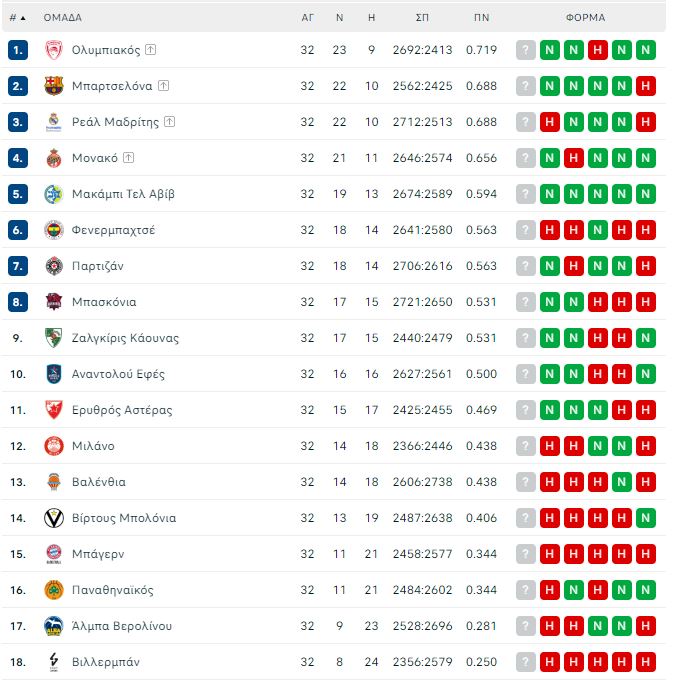Sort table by the # rank column

(17, 17)
